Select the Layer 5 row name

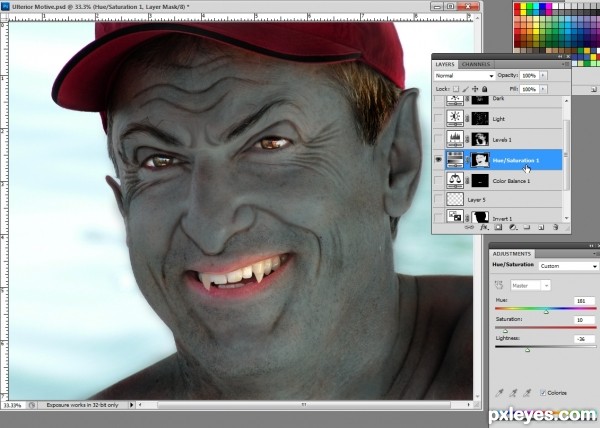tap(476, 200)
